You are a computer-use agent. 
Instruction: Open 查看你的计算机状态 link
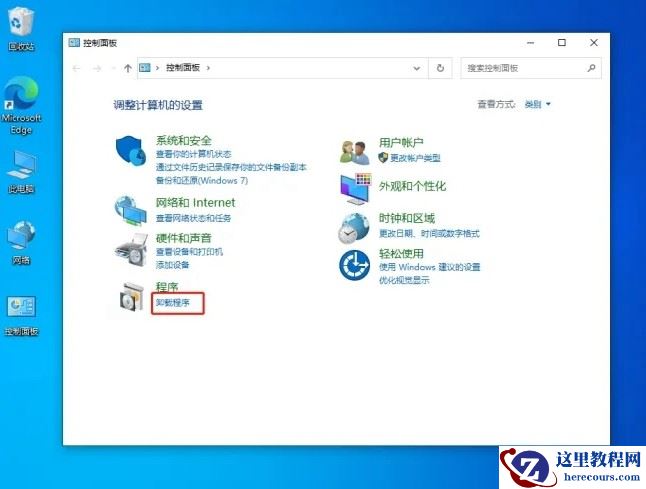pyautogui.click(x=194, y=154)
